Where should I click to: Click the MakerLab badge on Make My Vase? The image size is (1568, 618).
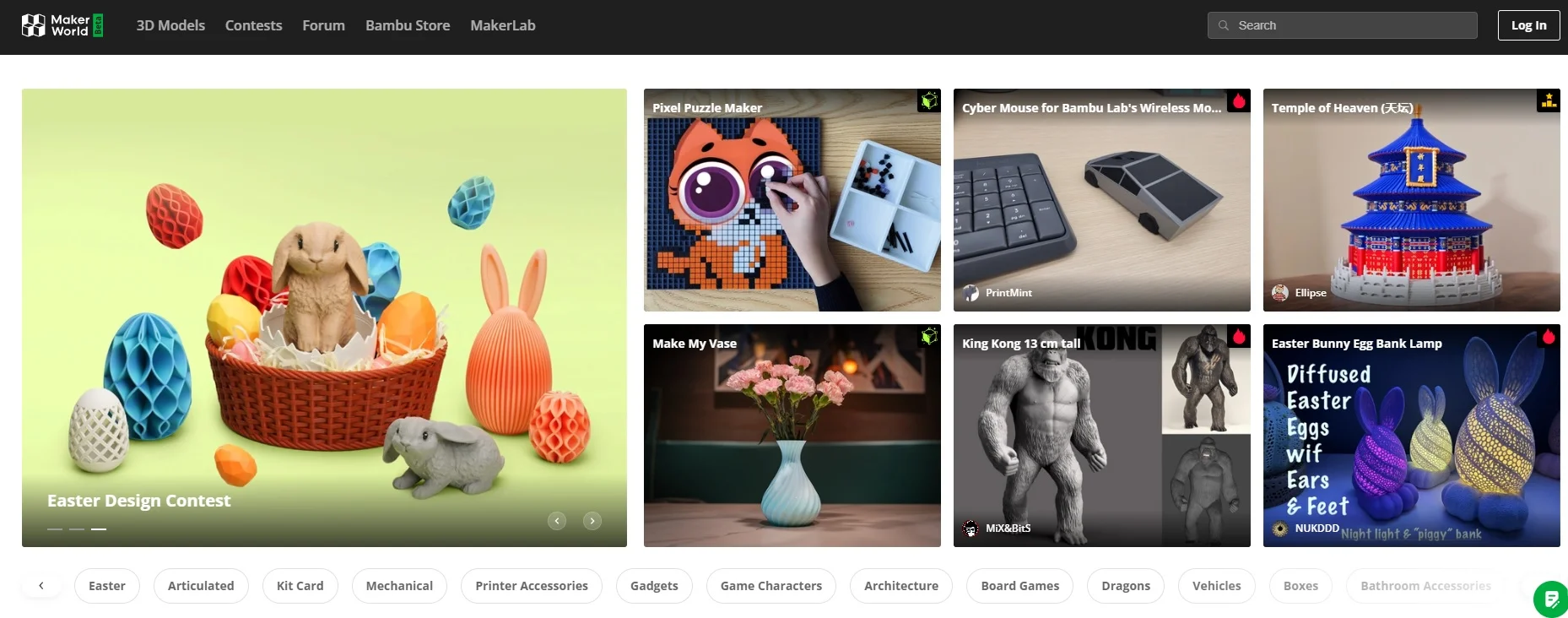[x=929, y=336]
